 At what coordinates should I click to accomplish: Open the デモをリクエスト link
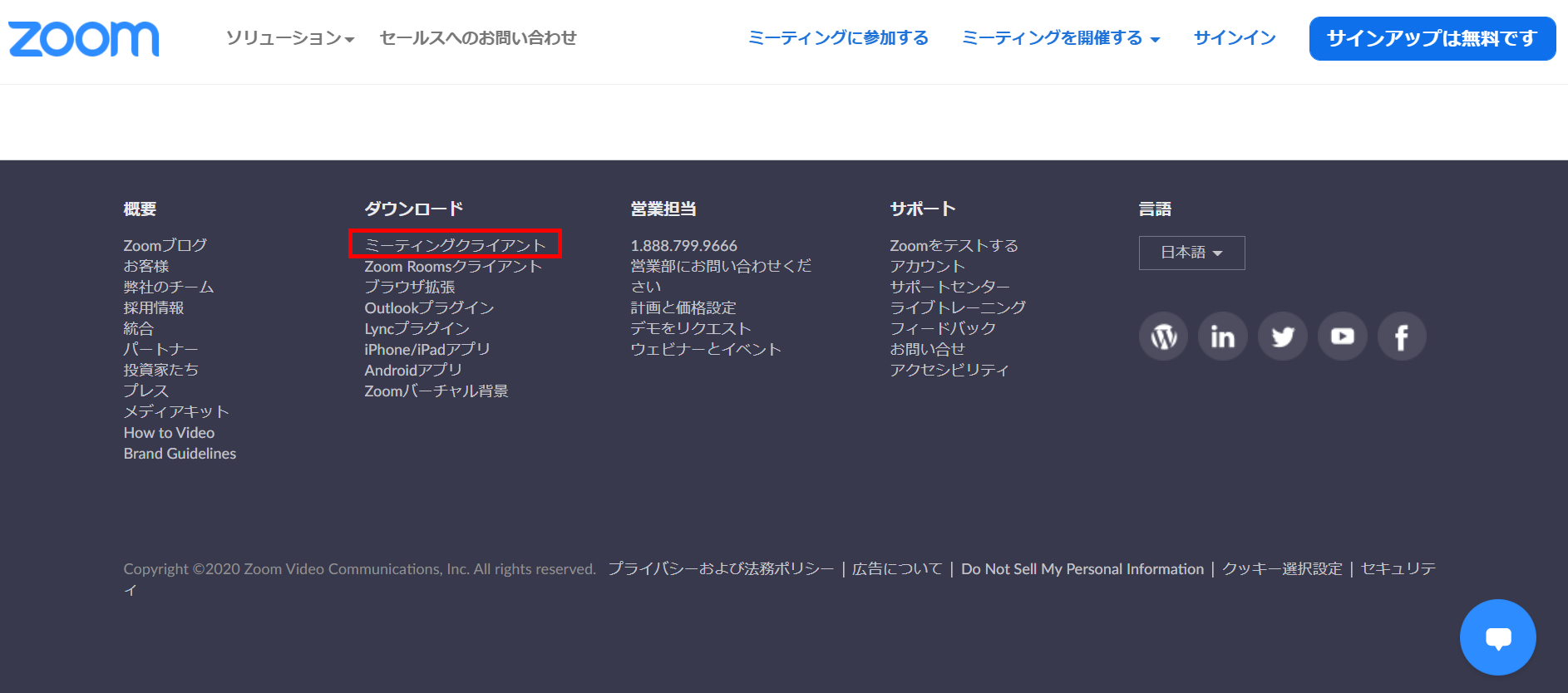(691, 328)
